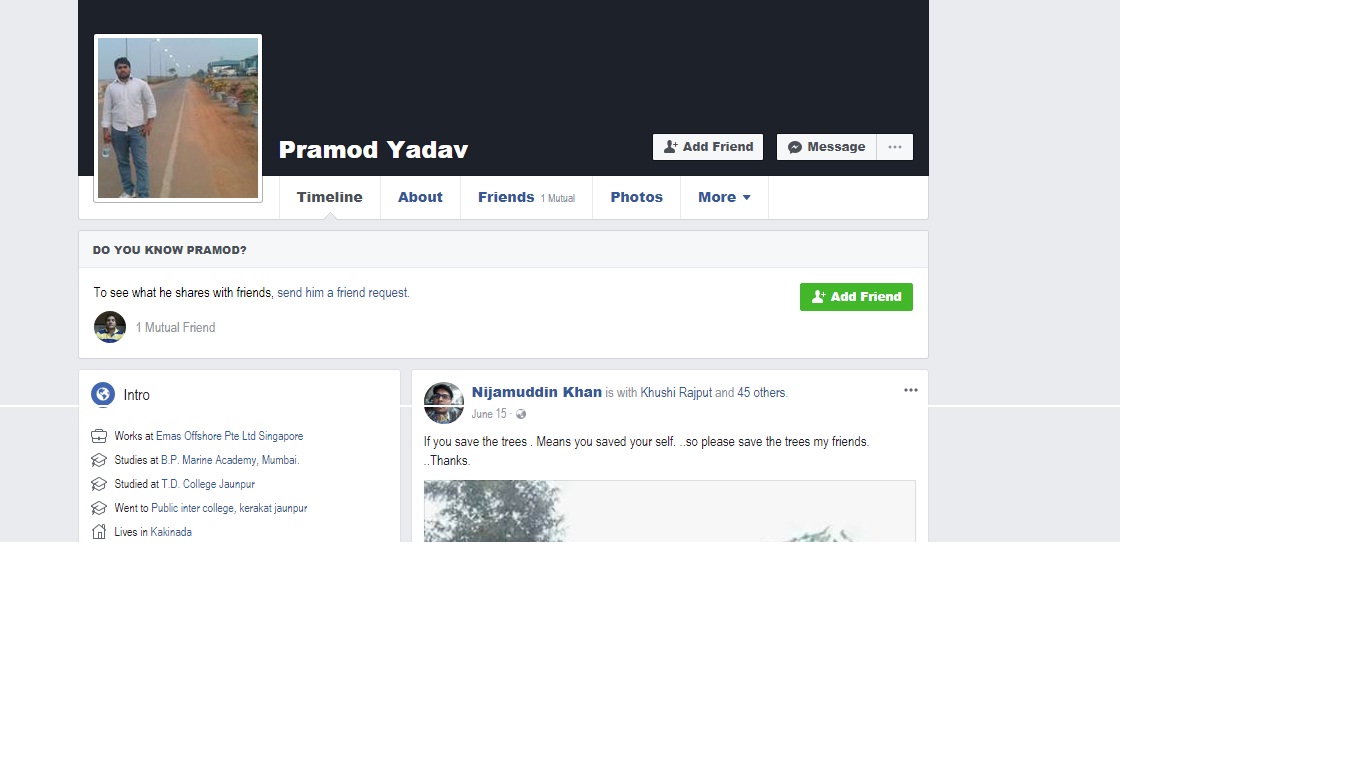
Task: Click graduation cap icon beside T.D. College Jaunpur
Action: pyautogui.click(x=99, y=484)
